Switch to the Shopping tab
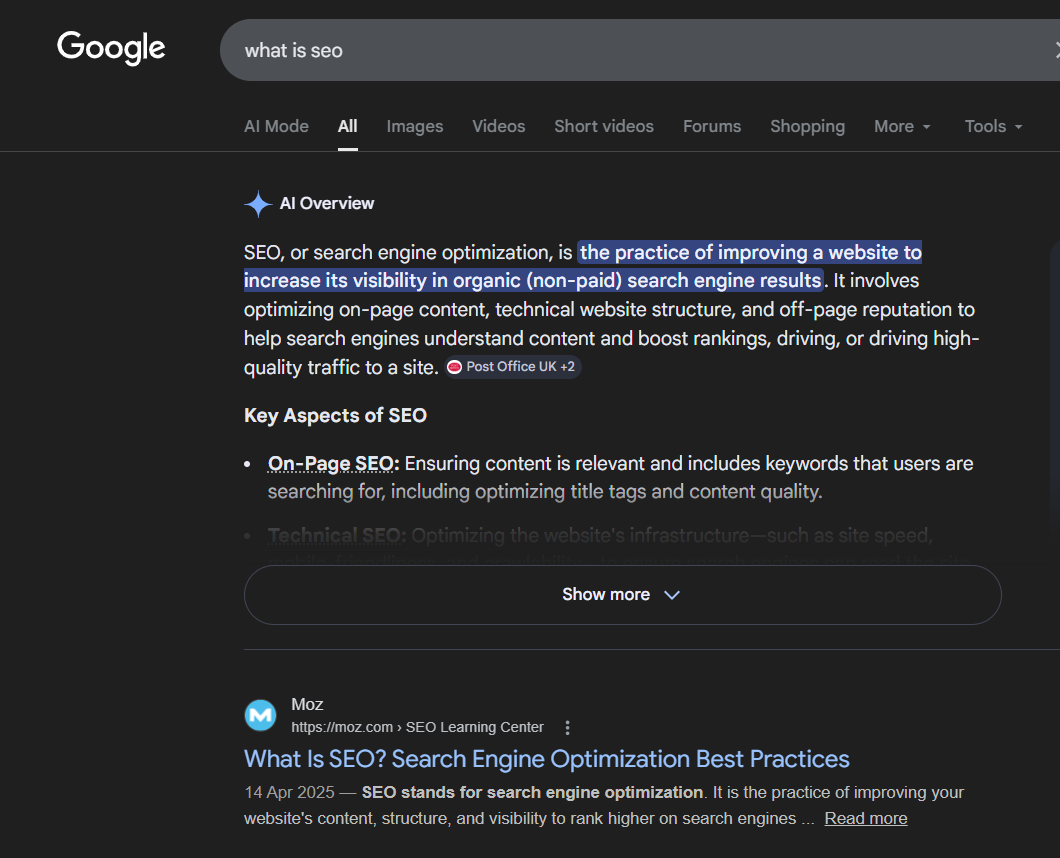The height and width of the screenshot is (858, 1060). coord(807,126)
